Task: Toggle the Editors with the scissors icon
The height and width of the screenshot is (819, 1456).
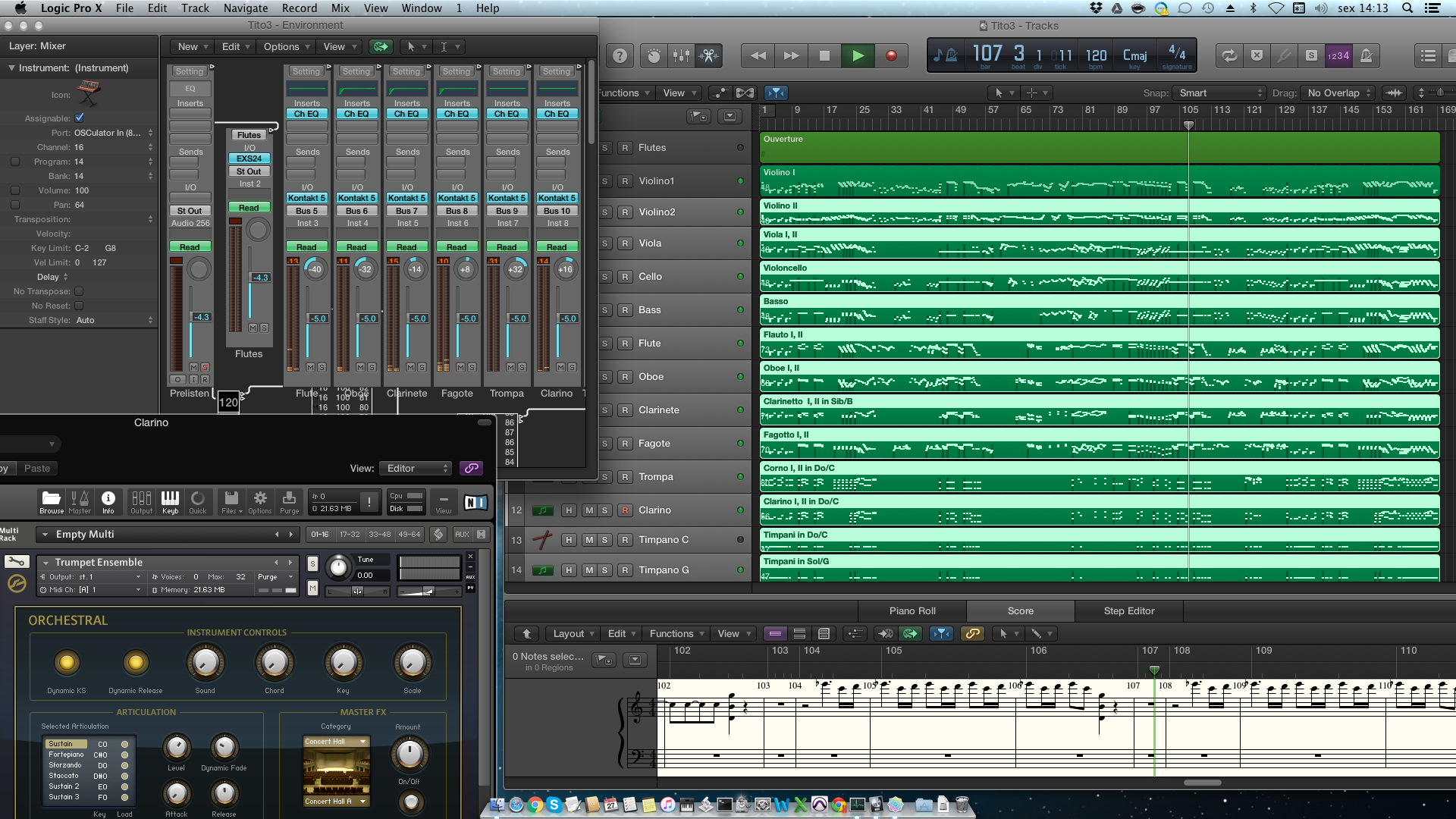Action: tap(708, 55)
